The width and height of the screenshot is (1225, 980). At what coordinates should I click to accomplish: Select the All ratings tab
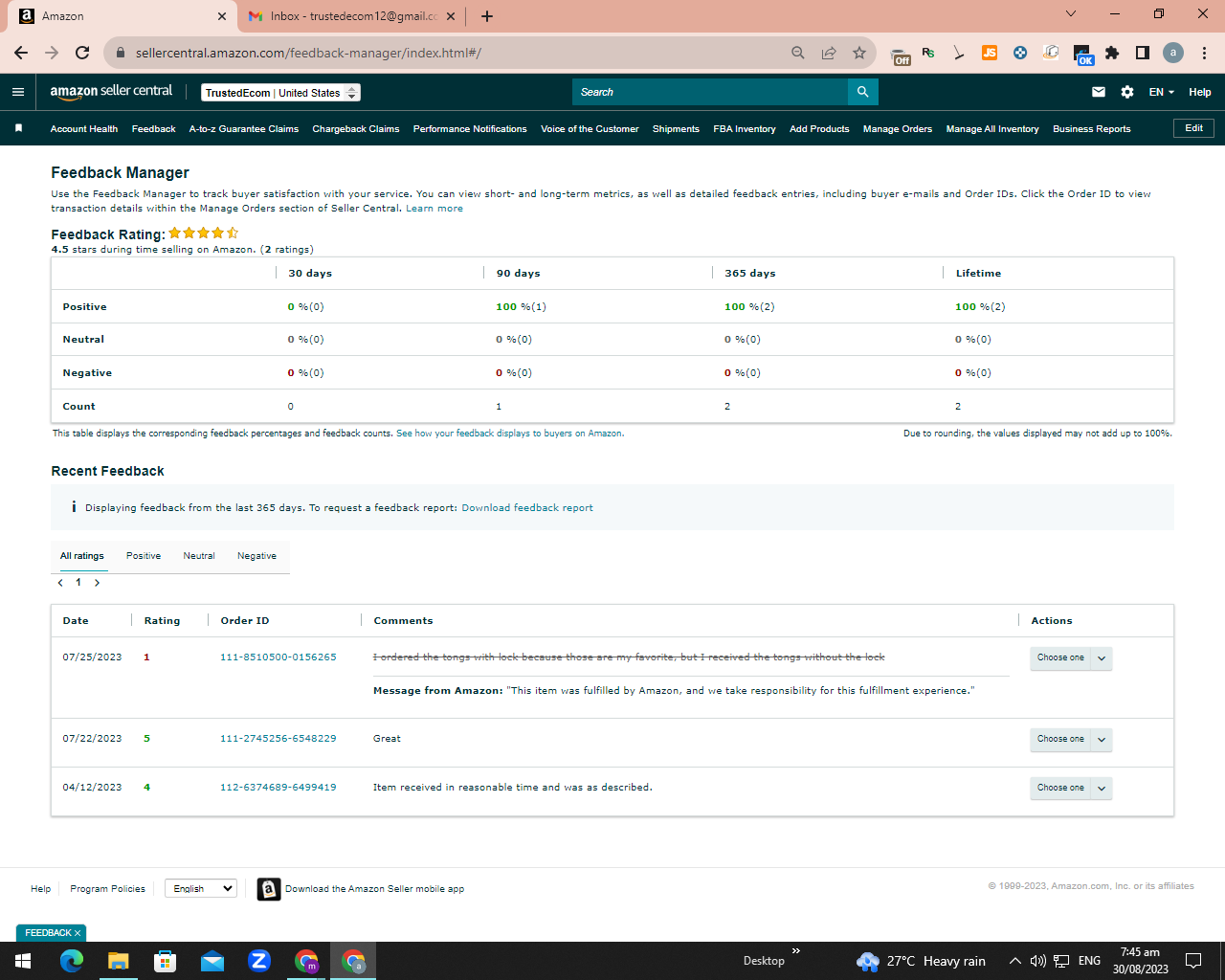click(x=82, y=556)
